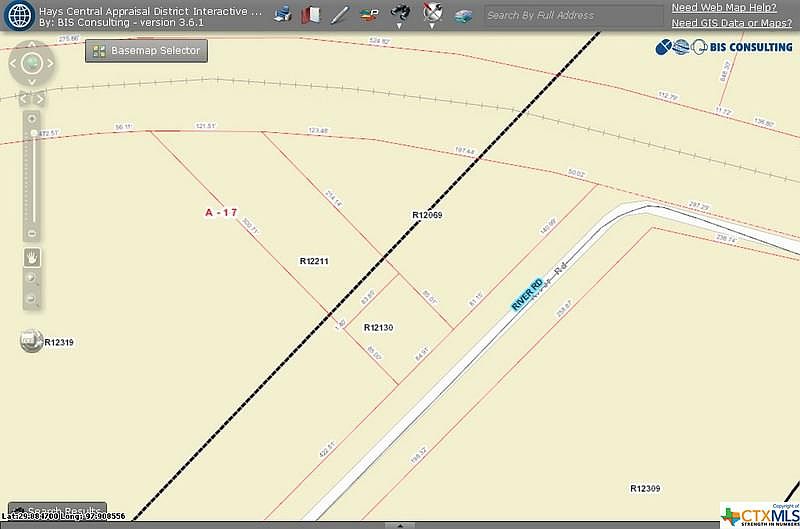Expand the compass tool dropdown arrow
The height and width of the screenshot is (529, 800).
[432, 26]
